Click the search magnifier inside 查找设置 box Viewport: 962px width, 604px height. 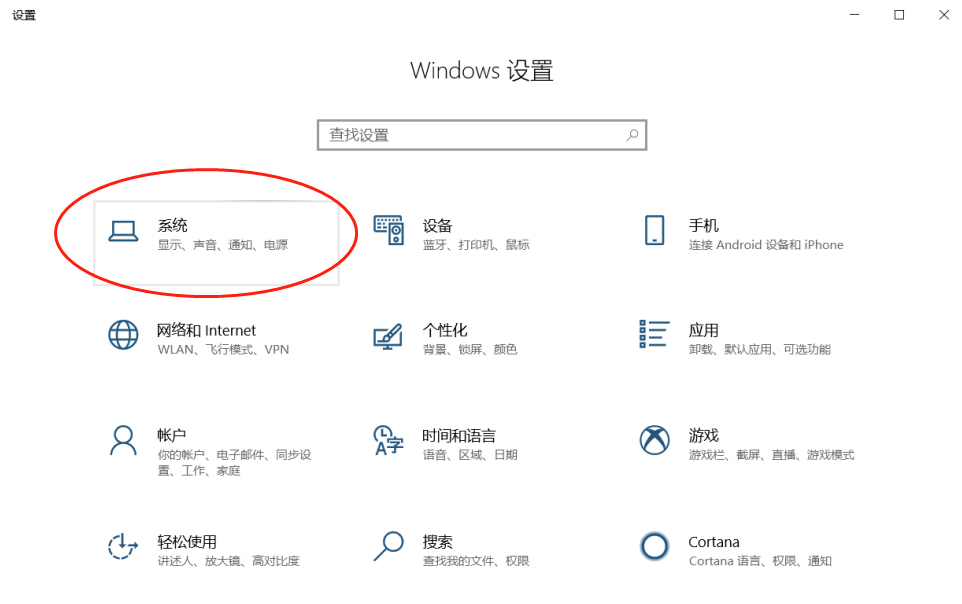click(631, 134)
